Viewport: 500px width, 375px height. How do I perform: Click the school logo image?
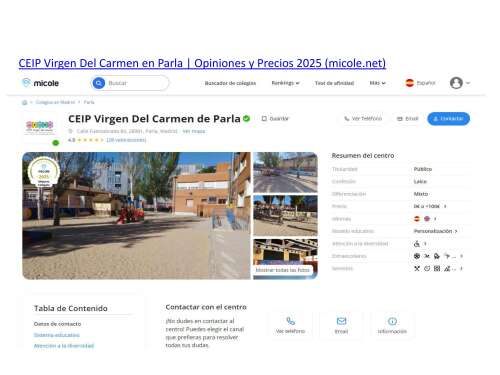tap(40, 127)
